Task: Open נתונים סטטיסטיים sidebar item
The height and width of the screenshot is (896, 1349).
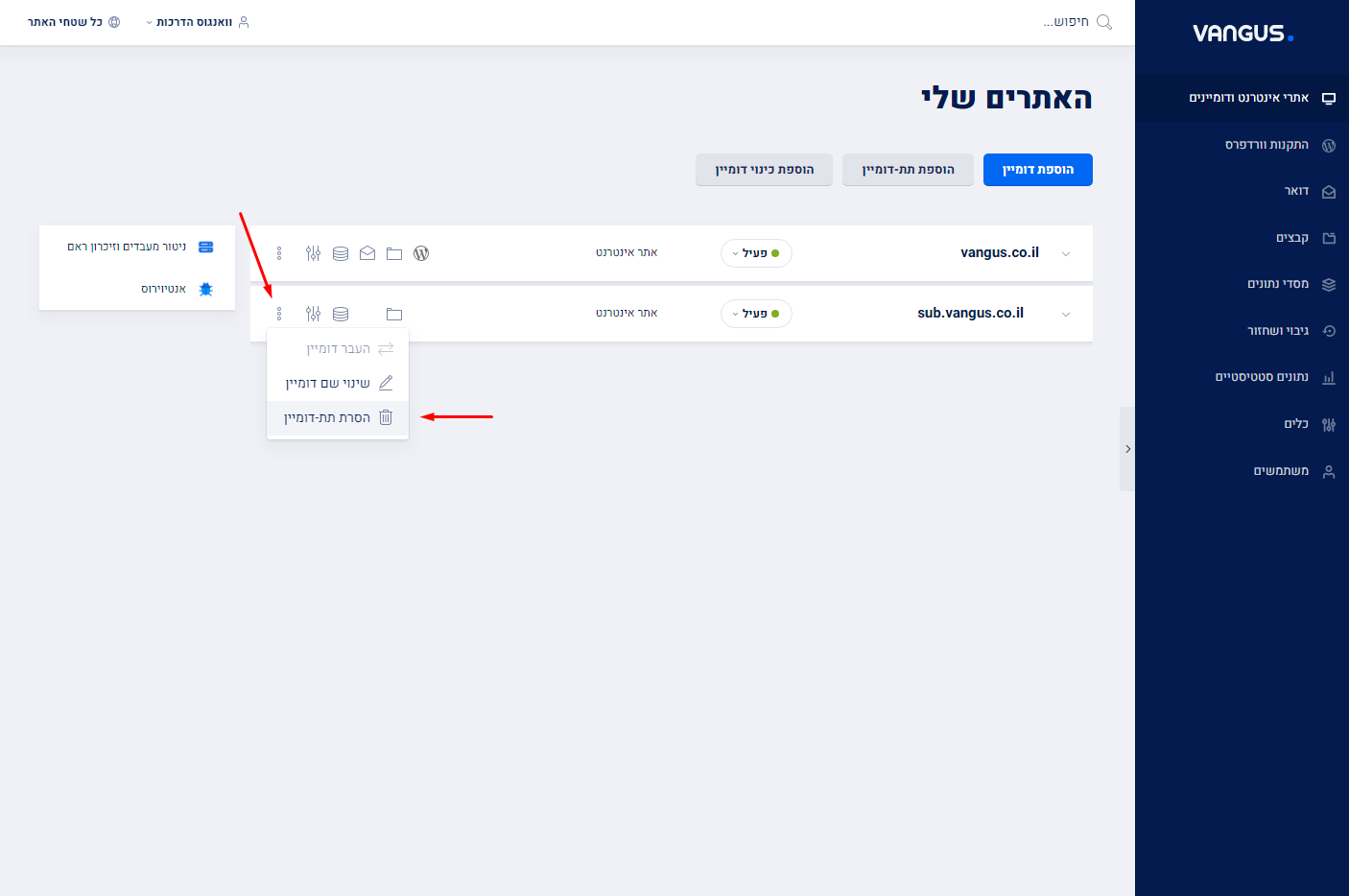Action: point(1242,377)
